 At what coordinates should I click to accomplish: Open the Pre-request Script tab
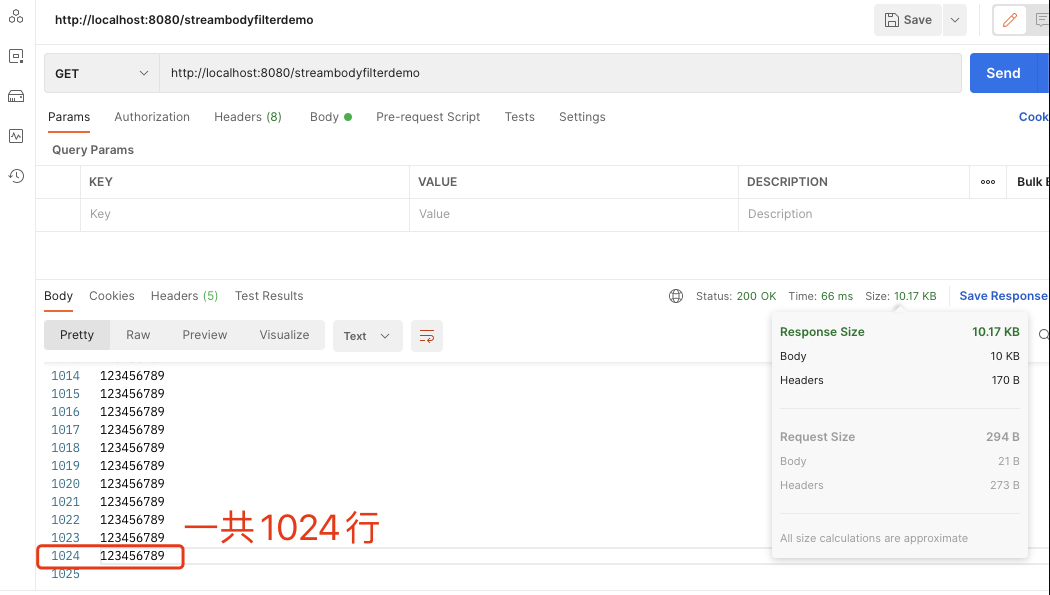[x=428, y=116]
